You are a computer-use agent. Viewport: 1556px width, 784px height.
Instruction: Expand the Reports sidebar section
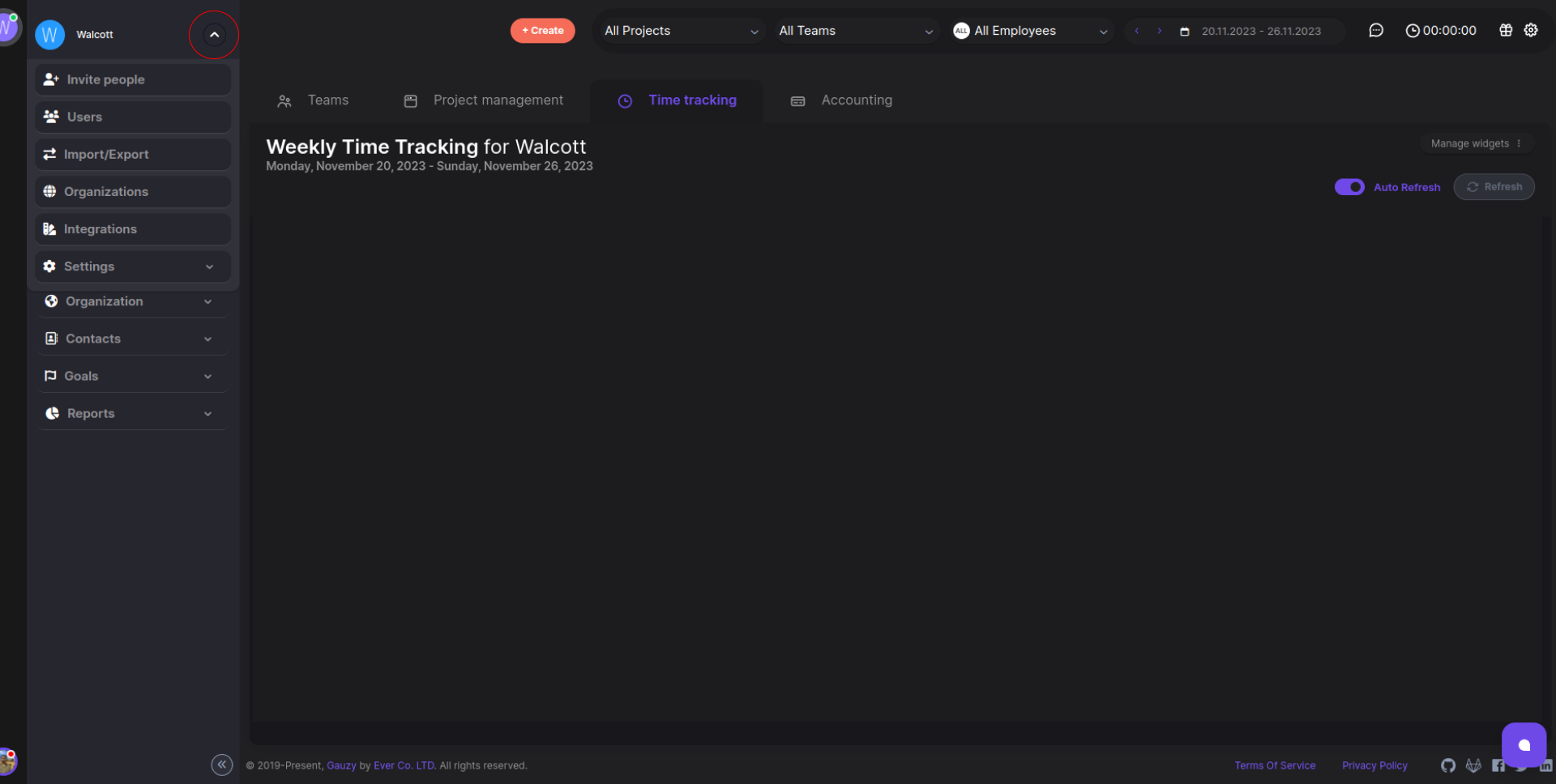click(133, 413)
